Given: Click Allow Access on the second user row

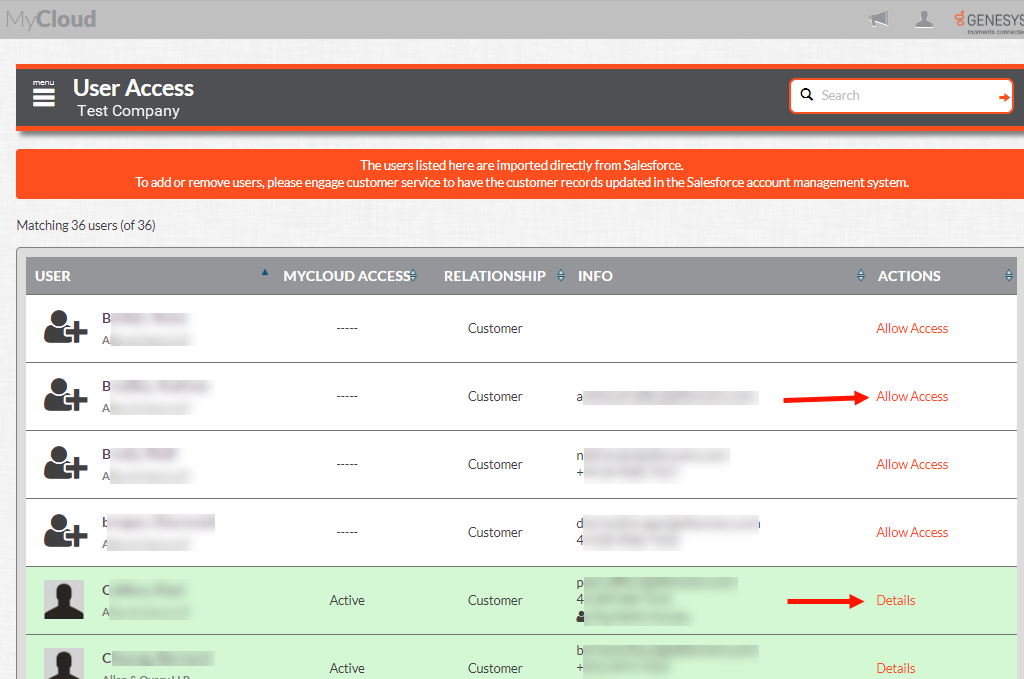Looking at the screenshot, I should coord(911,396).
